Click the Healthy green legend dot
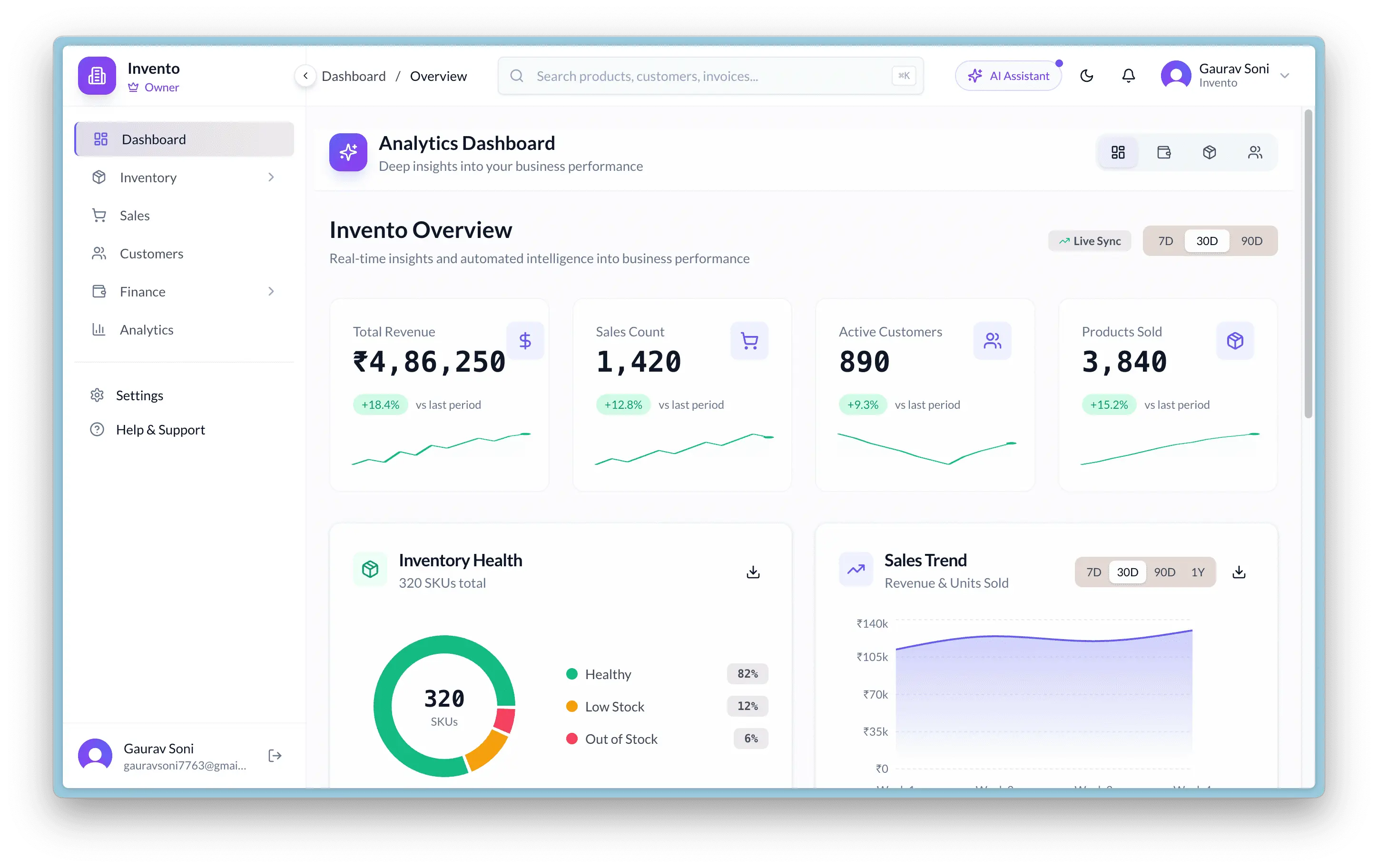Screen dimensions: 1378x868 [571, 674]
